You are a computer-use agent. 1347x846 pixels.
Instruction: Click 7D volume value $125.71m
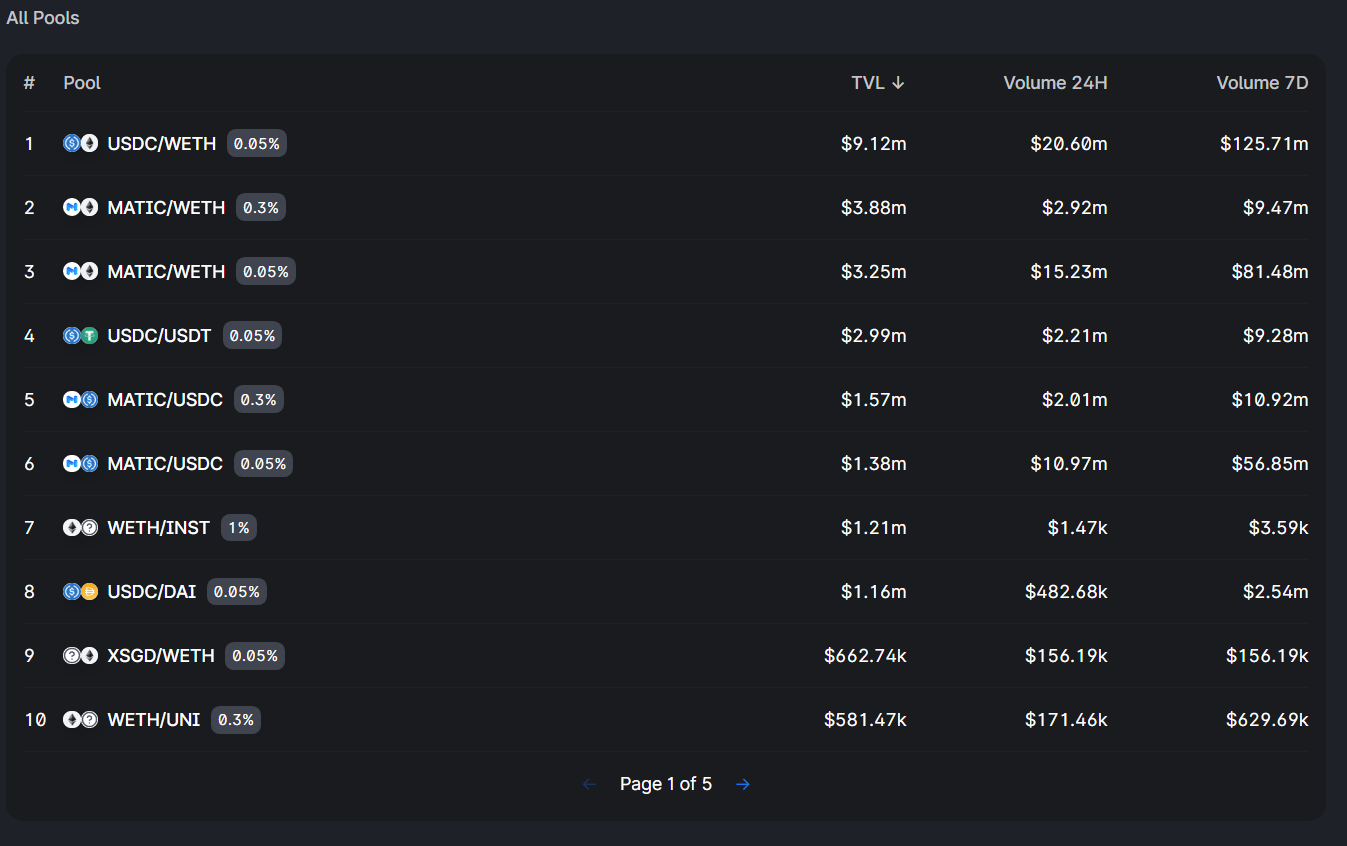[1264, 143]
